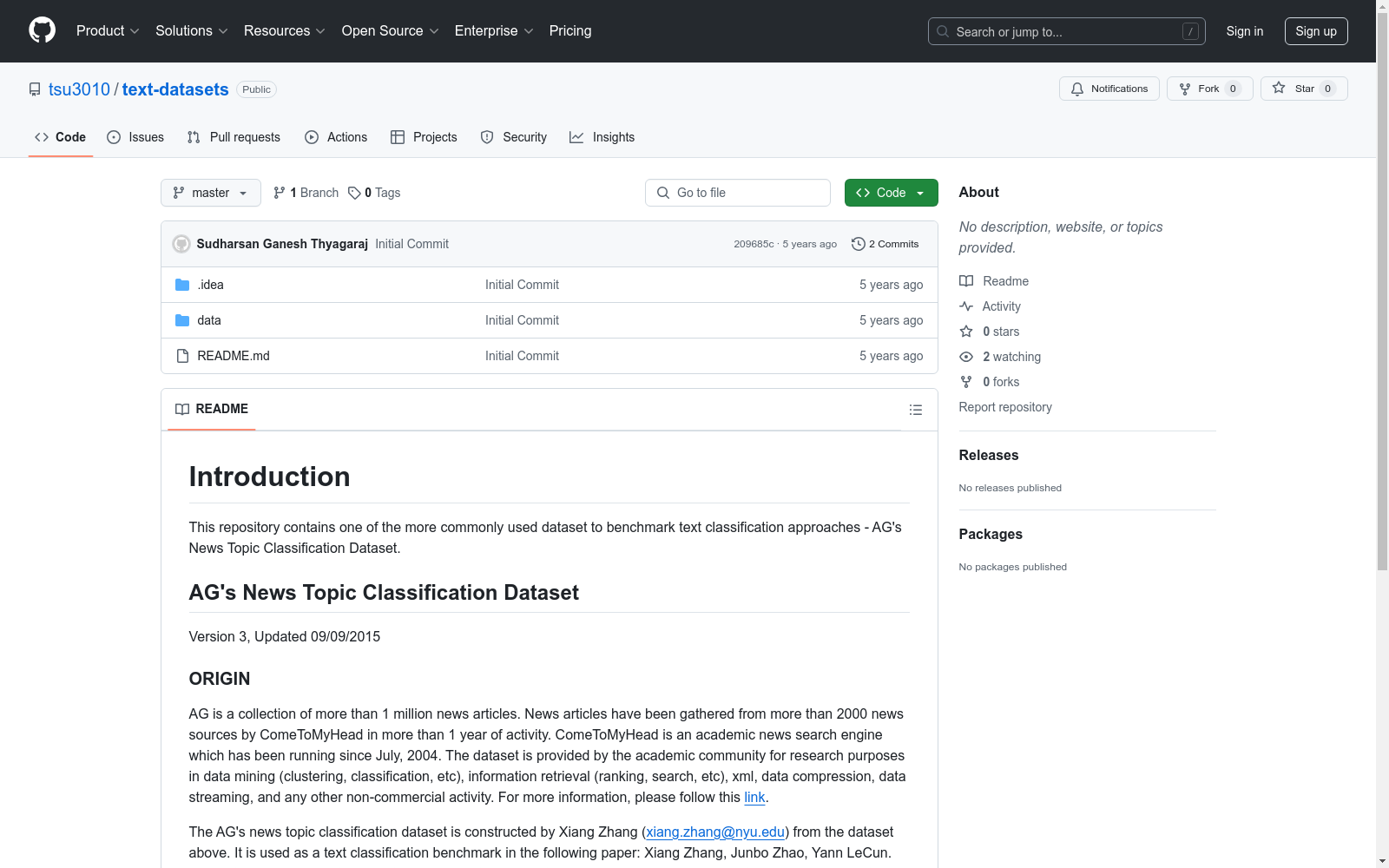Image resolution: width=1389 pixels, height=868 pixels.
Task: Expand the Enterprise menu
Action: point(494,31)
